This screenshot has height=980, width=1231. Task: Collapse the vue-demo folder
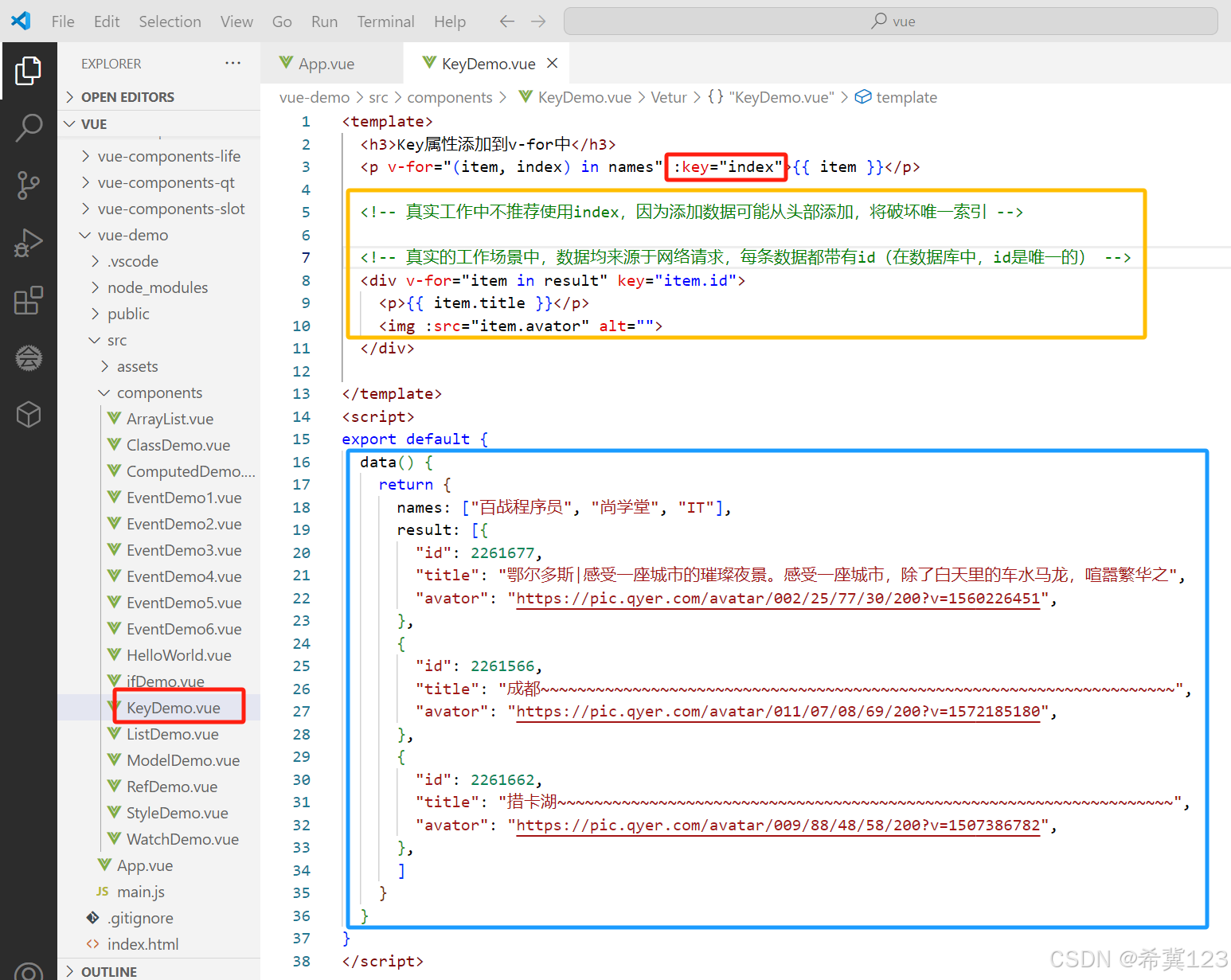(159, 235)
